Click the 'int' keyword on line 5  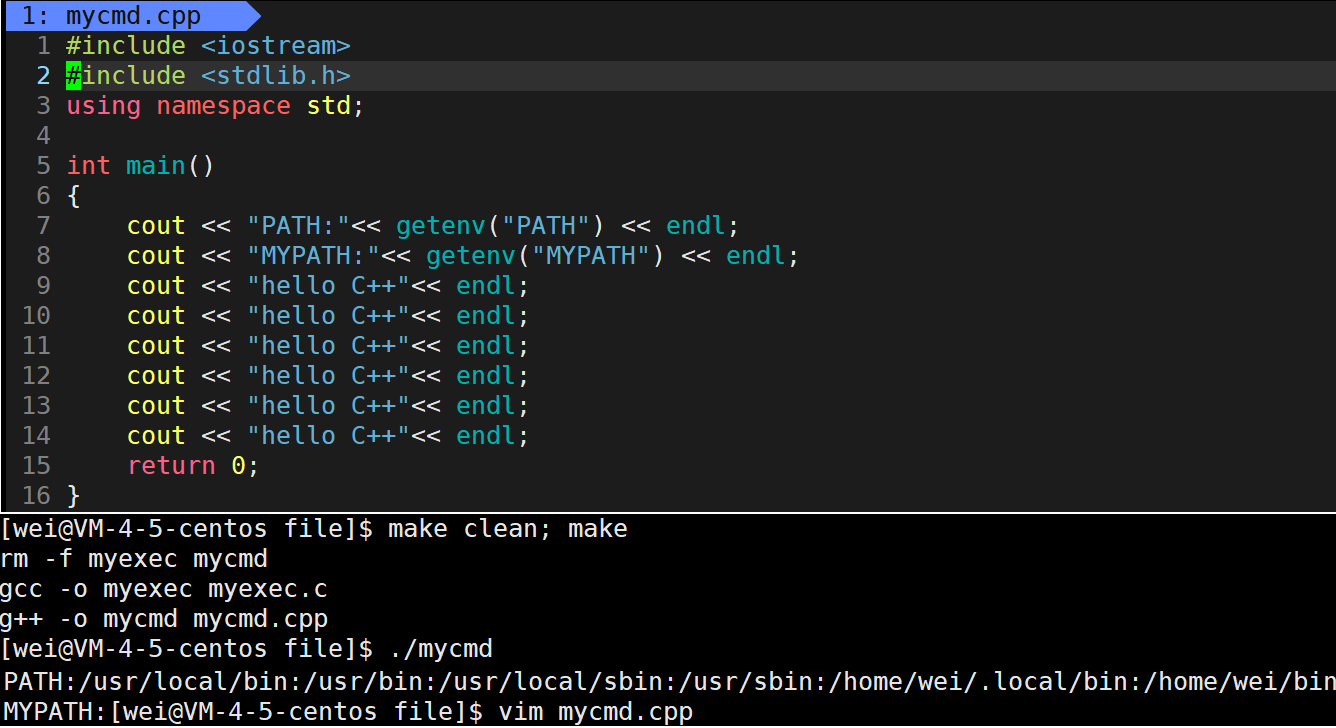coord(88,166)
